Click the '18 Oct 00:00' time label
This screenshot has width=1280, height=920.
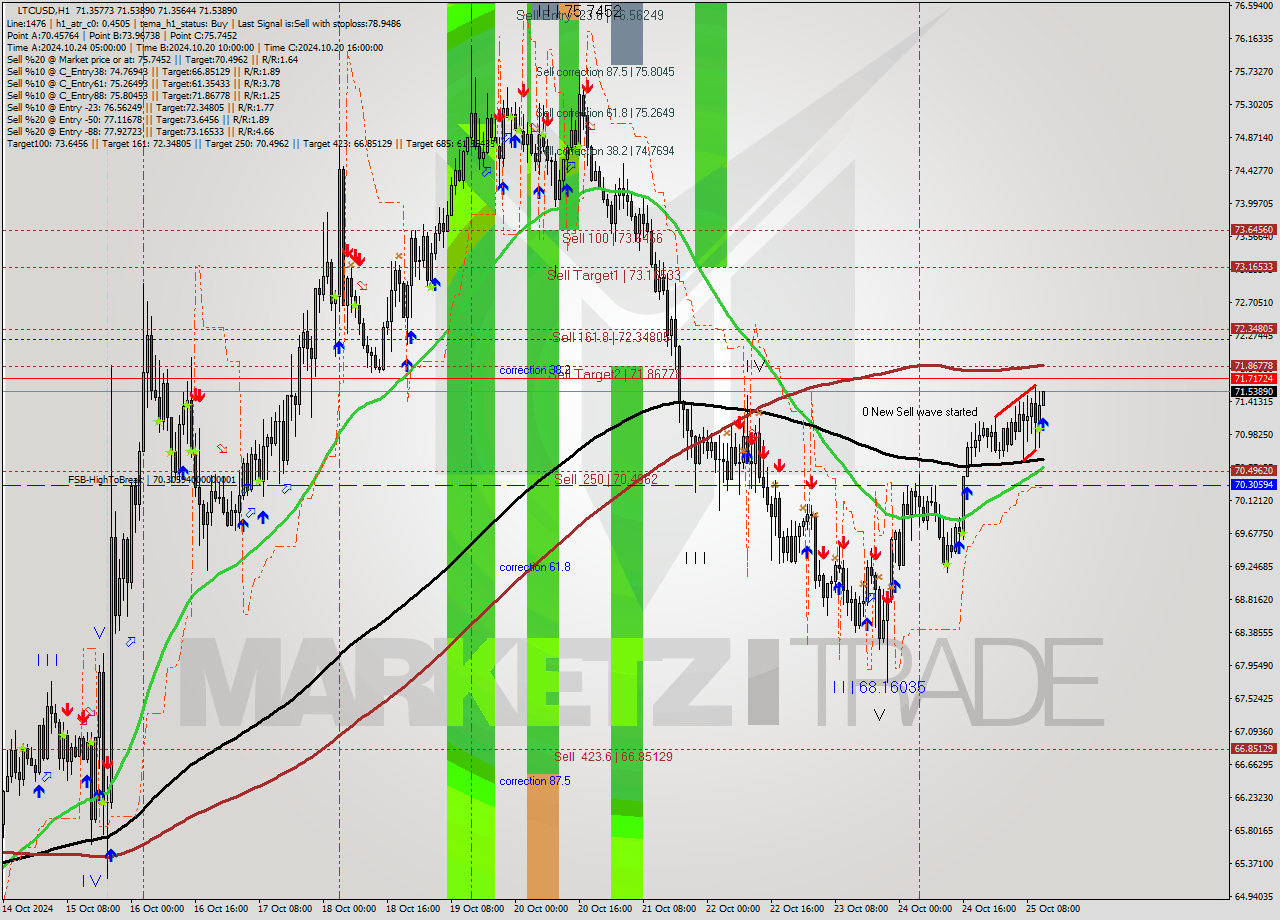click(x=349, y=909)
